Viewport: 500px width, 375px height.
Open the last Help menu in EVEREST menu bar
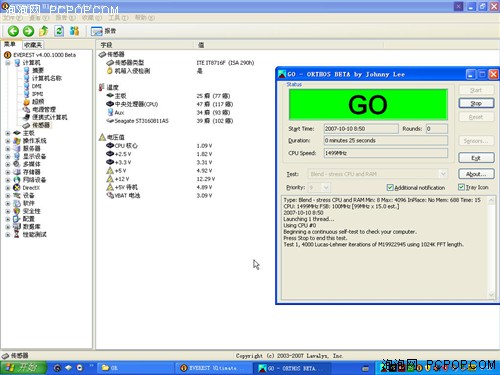point(145,18)
